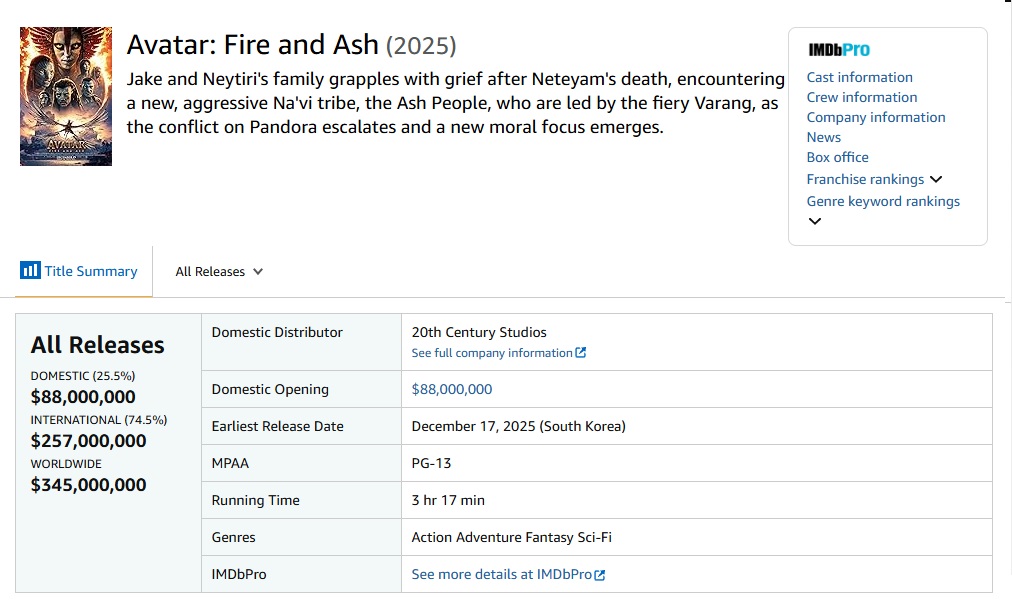This screenshot has height=607, width=1012.
Task: Click external link icon beside full company information
Action: (581, 353)
